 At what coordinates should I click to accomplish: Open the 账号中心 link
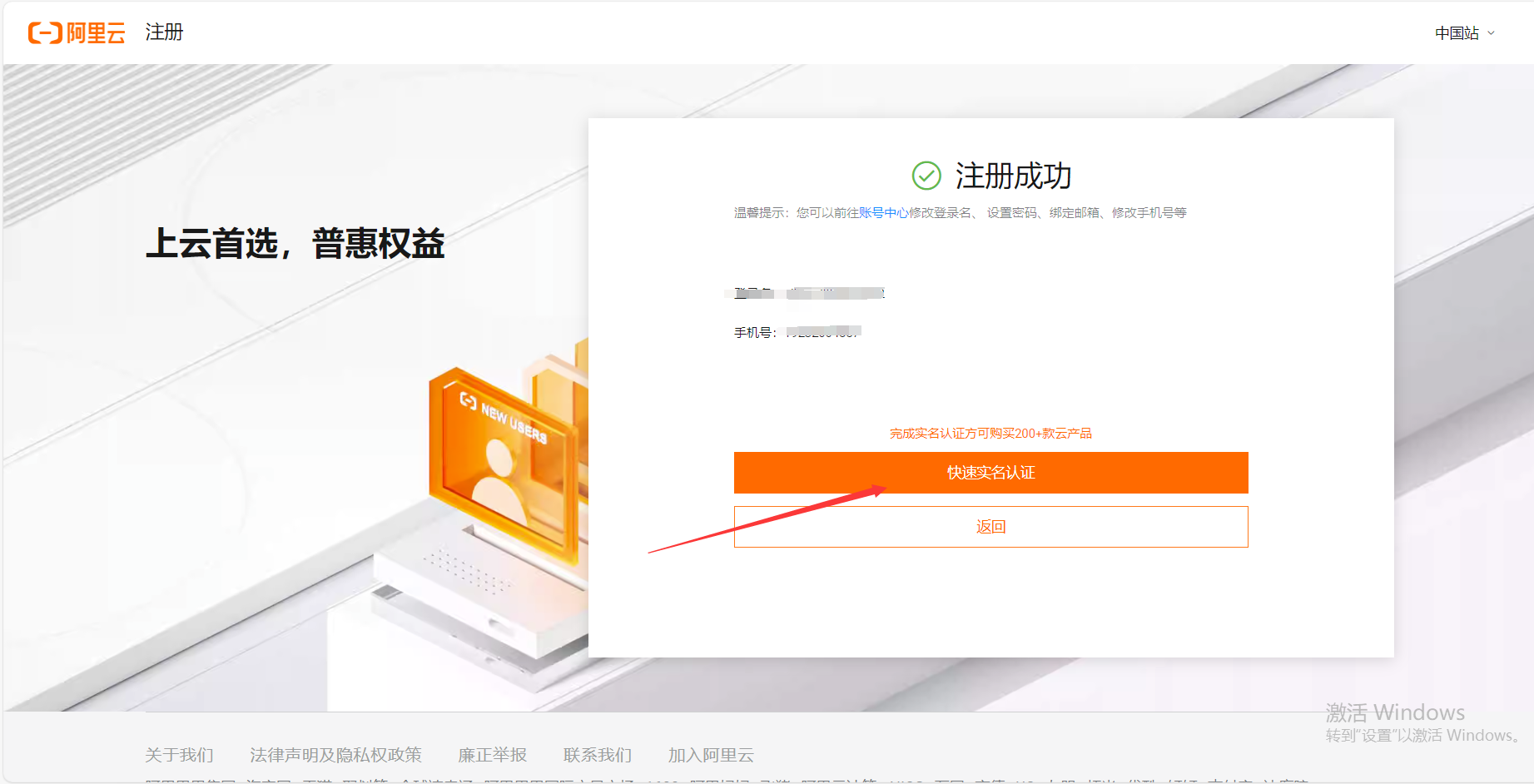[883, 213]
